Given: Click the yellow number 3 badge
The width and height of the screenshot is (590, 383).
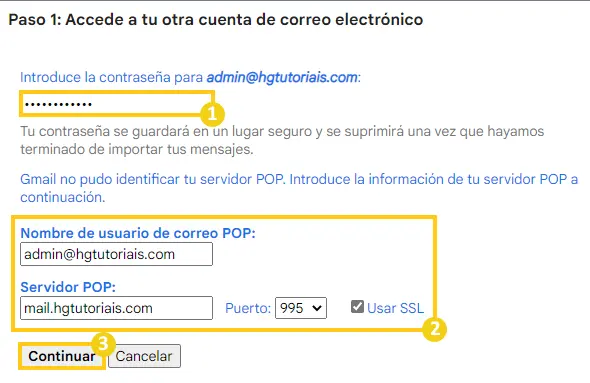Looking at the screenshot, I should [x=103, y=344].
